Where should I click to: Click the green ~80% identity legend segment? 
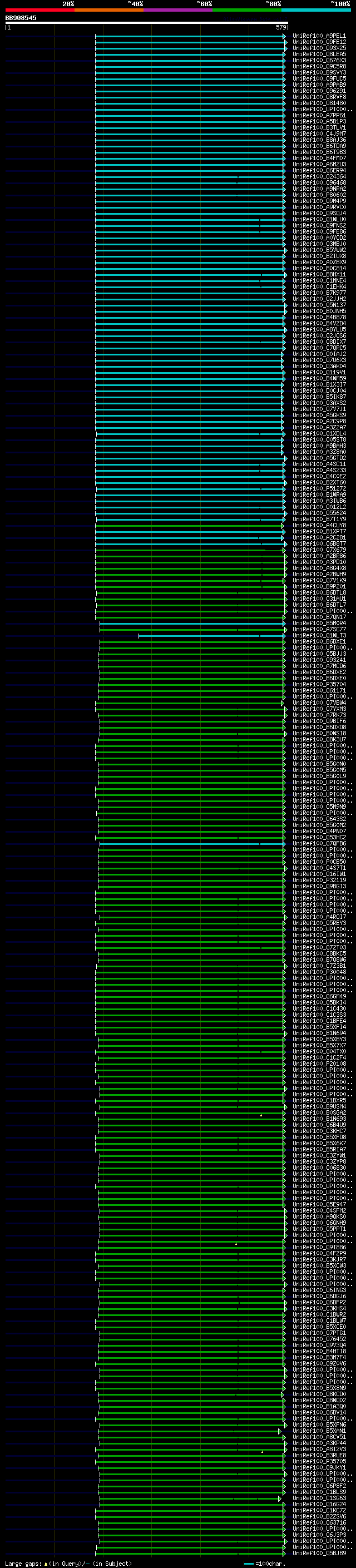(x=247, y=10)
